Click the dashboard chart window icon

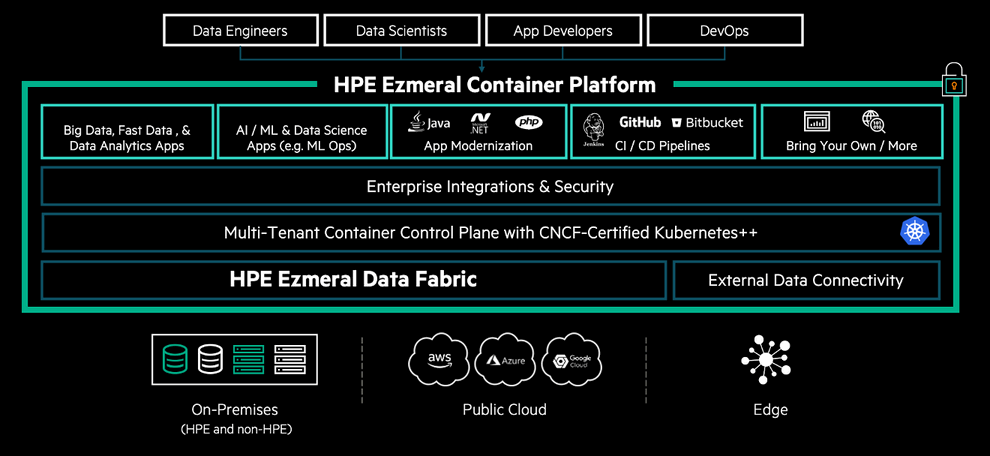[816, 122]
